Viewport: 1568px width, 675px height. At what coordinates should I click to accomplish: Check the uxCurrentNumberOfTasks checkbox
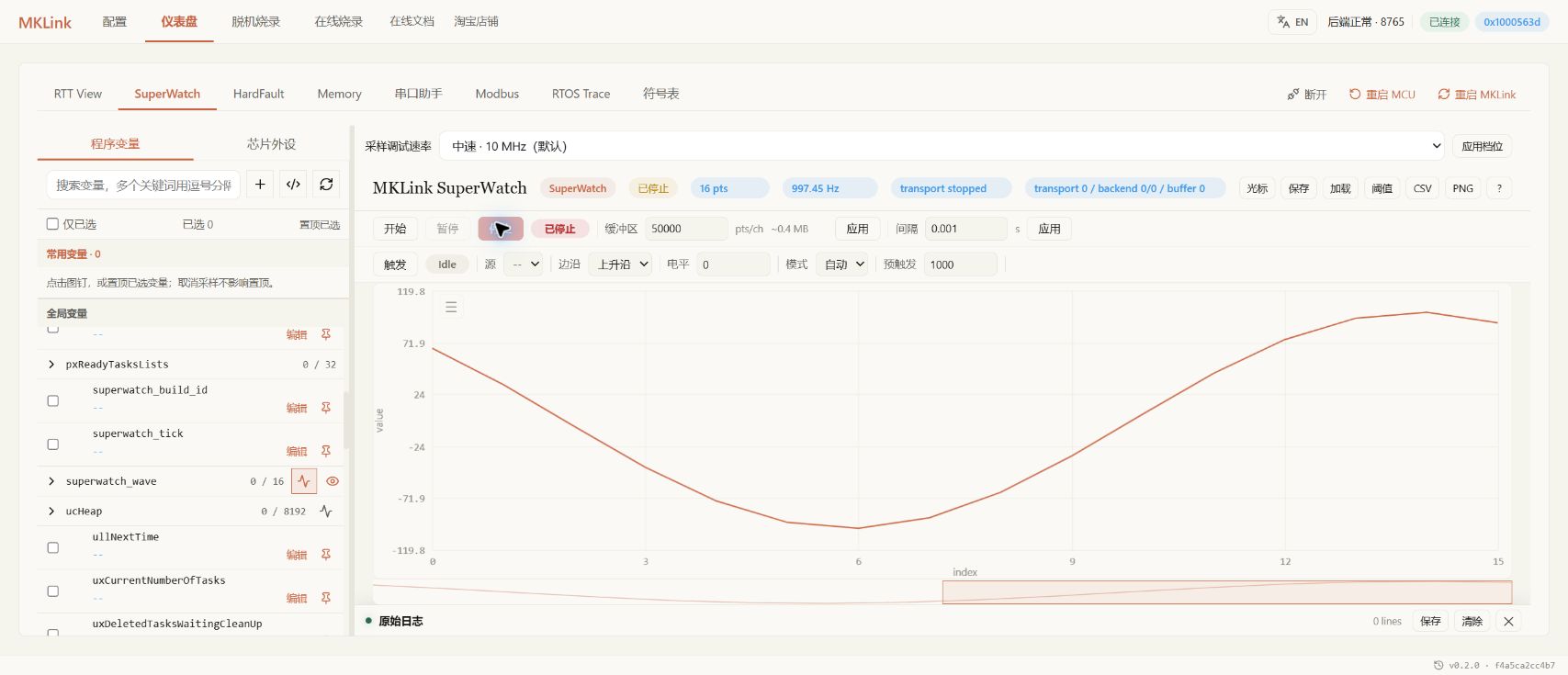tap(53, 591)
